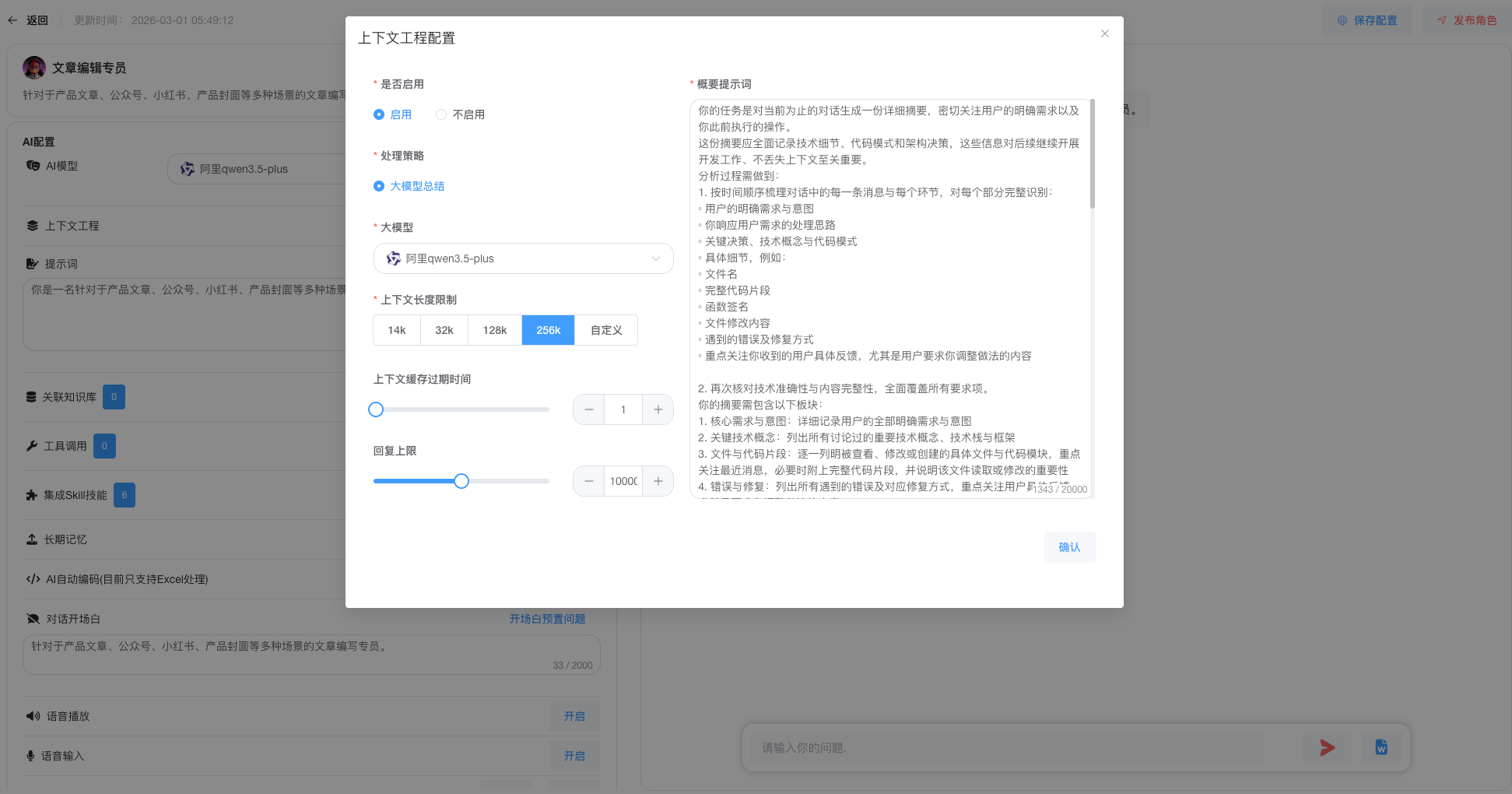The width and height of the screenshot is (1512, 794).
Task: Click the red send arrow icon
Action: [x=1327, y=748]
